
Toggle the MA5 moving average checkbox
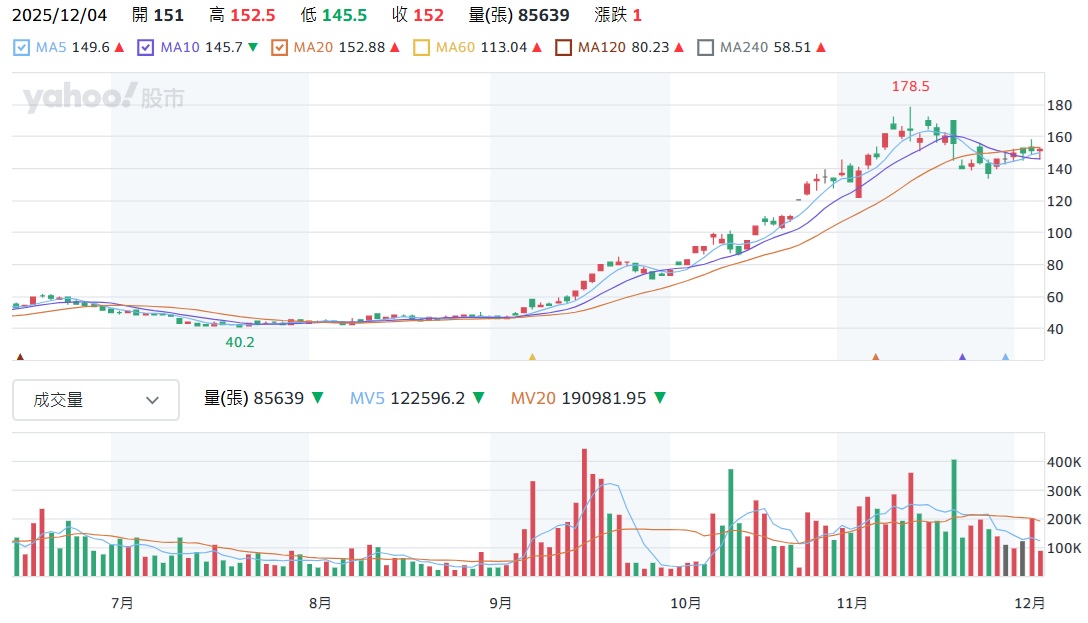pos(22,47)
